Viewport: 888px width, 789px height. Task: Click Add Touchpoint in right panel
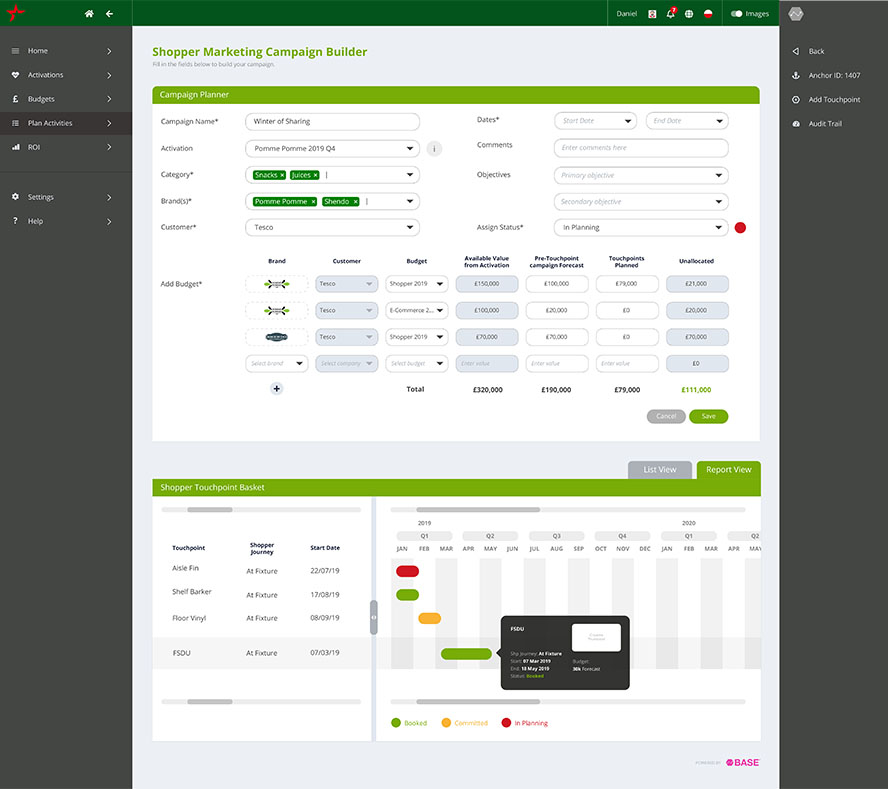tap(834, 100)
